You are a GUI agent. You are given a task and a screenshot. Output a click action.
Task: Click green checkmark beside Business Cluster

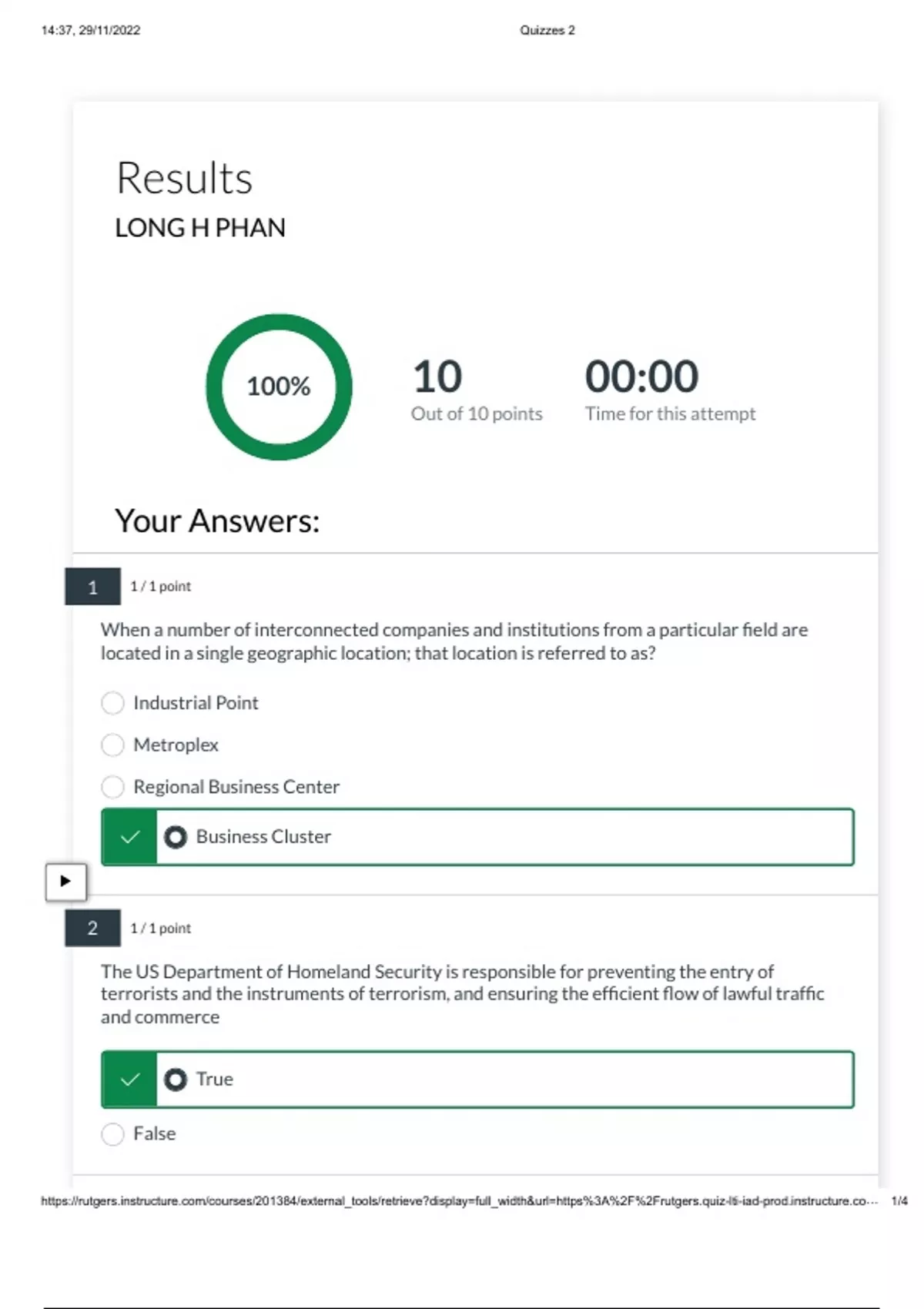pos(129,837)
